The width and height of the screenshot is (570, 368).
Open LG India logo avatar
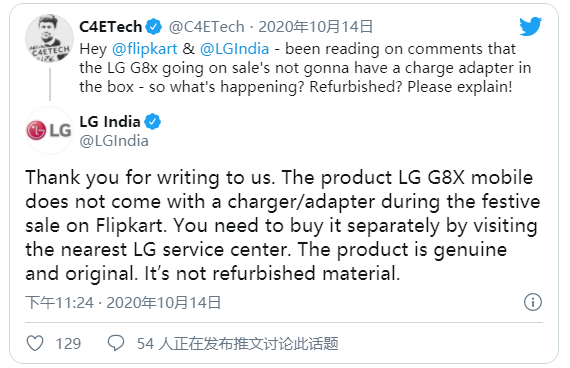click(x=49, y=130)
